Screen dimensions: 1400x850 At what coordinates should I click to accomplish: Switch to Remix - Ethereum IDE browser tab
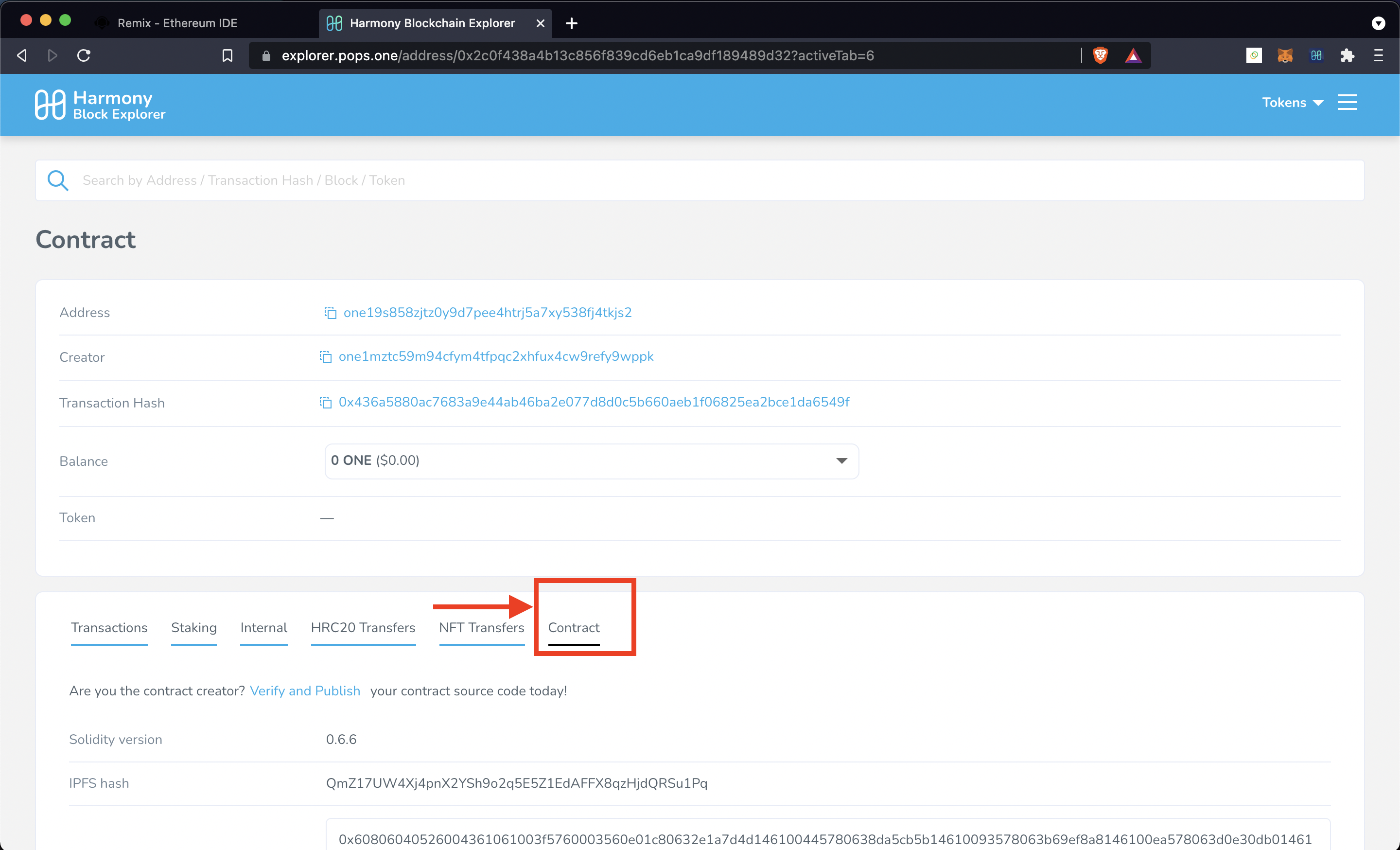click(177, 23)
